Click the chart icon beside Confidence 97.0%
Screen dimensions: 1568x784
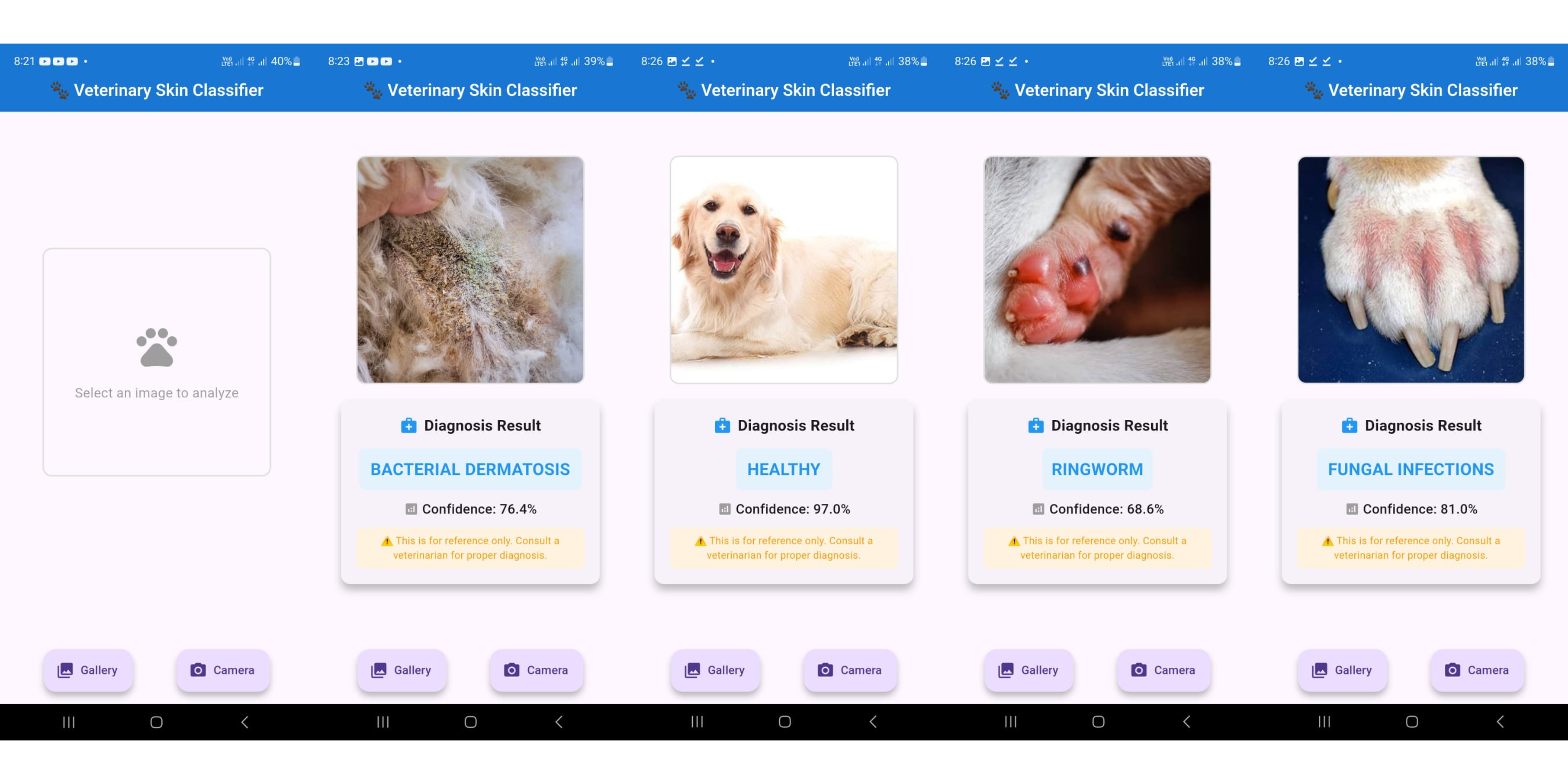tap(724, 509)
